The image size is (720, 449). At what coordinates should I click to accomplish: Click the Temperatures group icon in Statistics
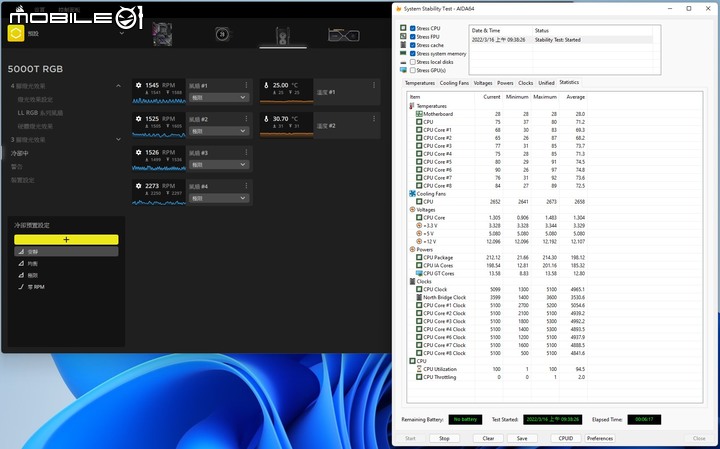pyautogui.click(x=412, y=106)
